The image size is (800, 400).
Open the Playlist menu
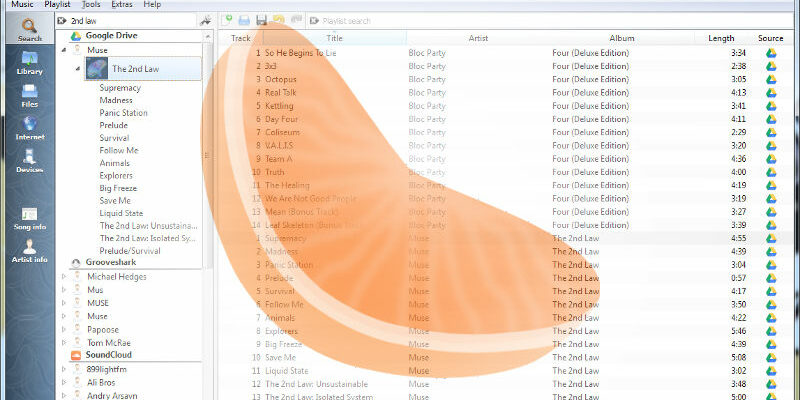pos(57,5)
